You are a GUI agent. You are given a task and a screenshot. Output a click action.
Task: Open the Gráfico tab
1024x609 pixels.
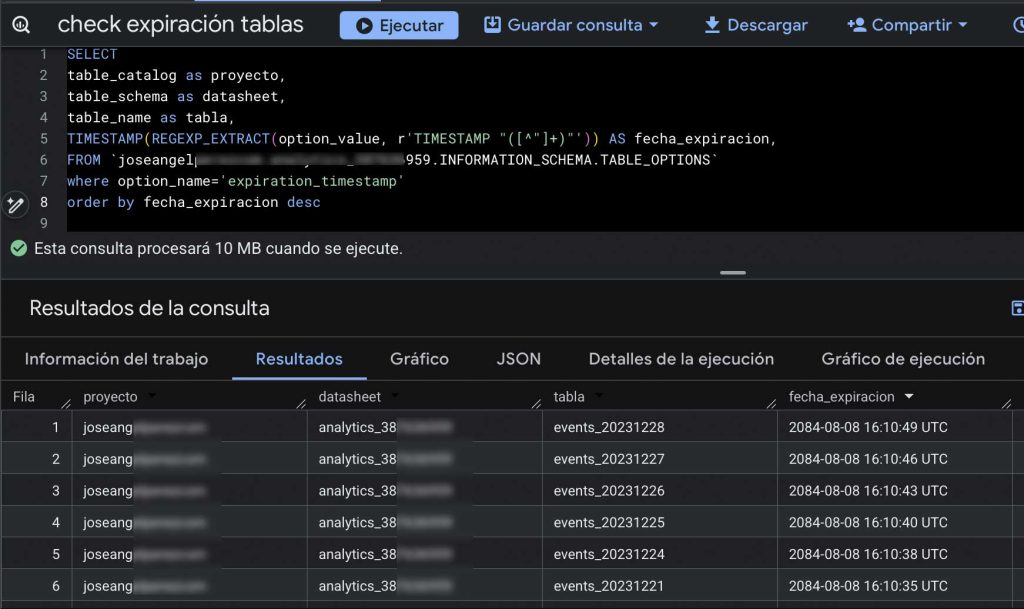(x=419, y=359)
